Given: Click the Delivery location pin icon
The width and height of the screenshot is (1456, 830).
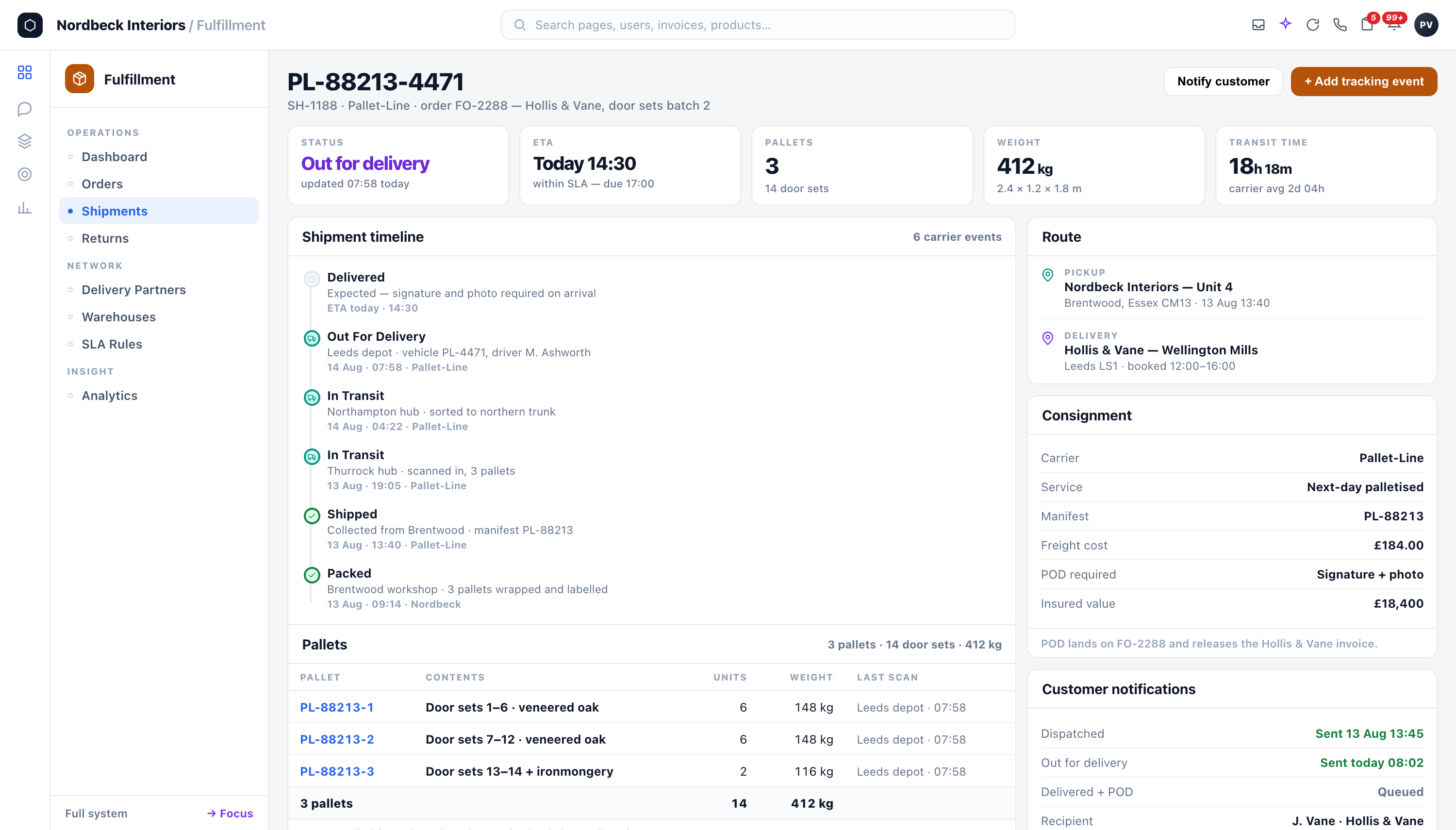Looking at the screenshot, I should (1047, 338).
